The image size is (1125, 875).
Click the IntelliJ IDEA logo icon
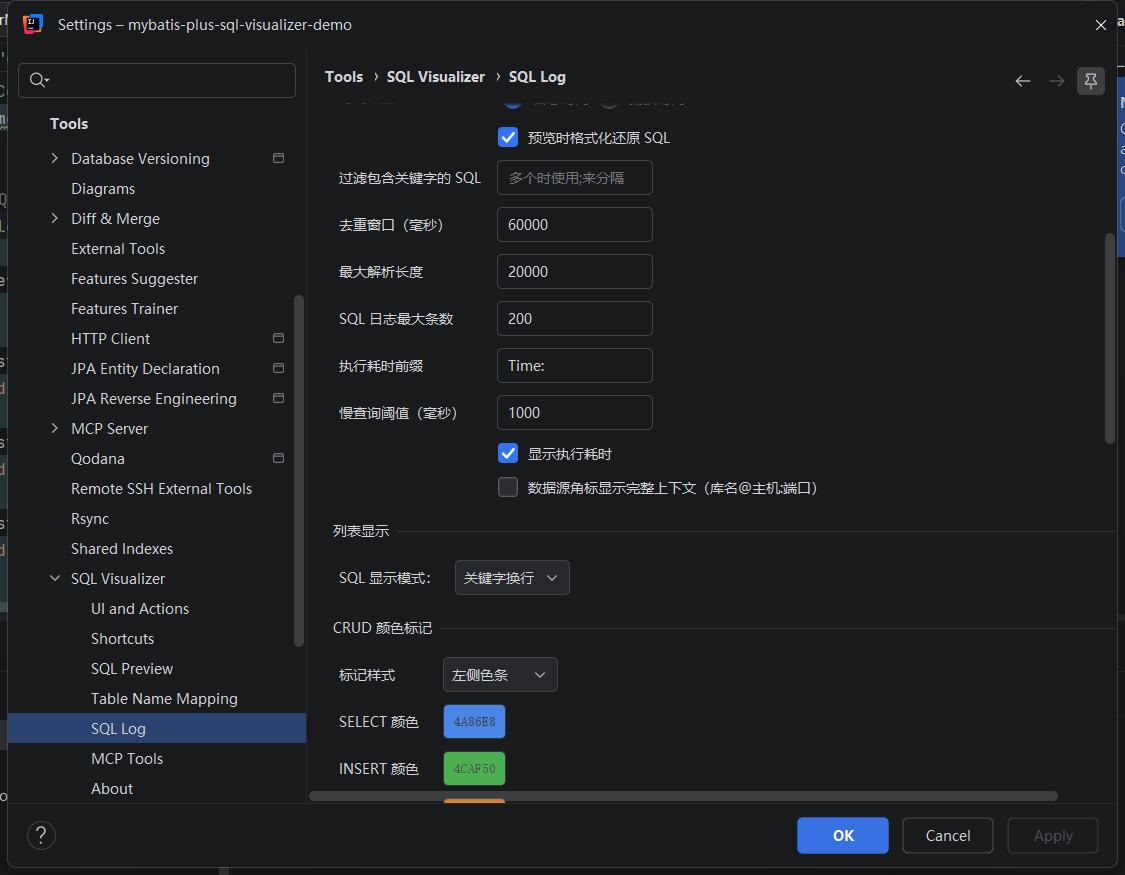pyautogui.click(x=32, y=24)
